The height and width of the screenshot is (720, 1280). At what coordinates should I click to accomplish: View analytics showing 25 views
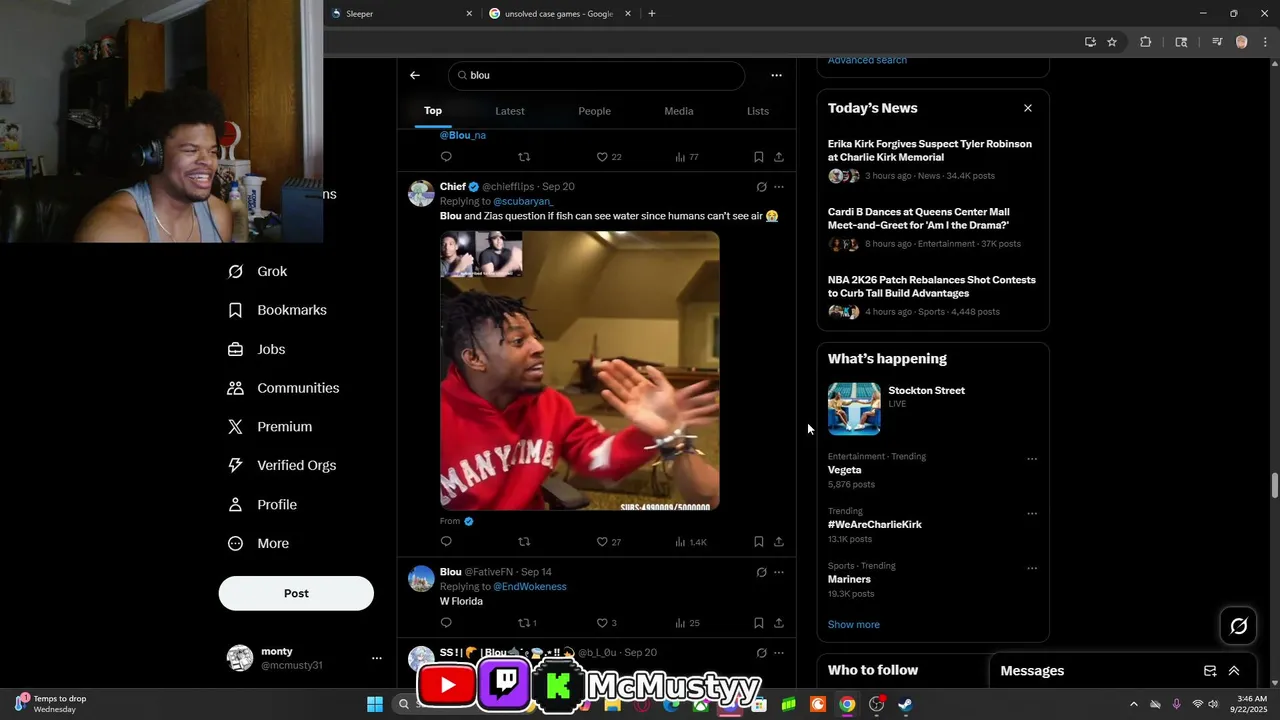click(x=687, y=623)
